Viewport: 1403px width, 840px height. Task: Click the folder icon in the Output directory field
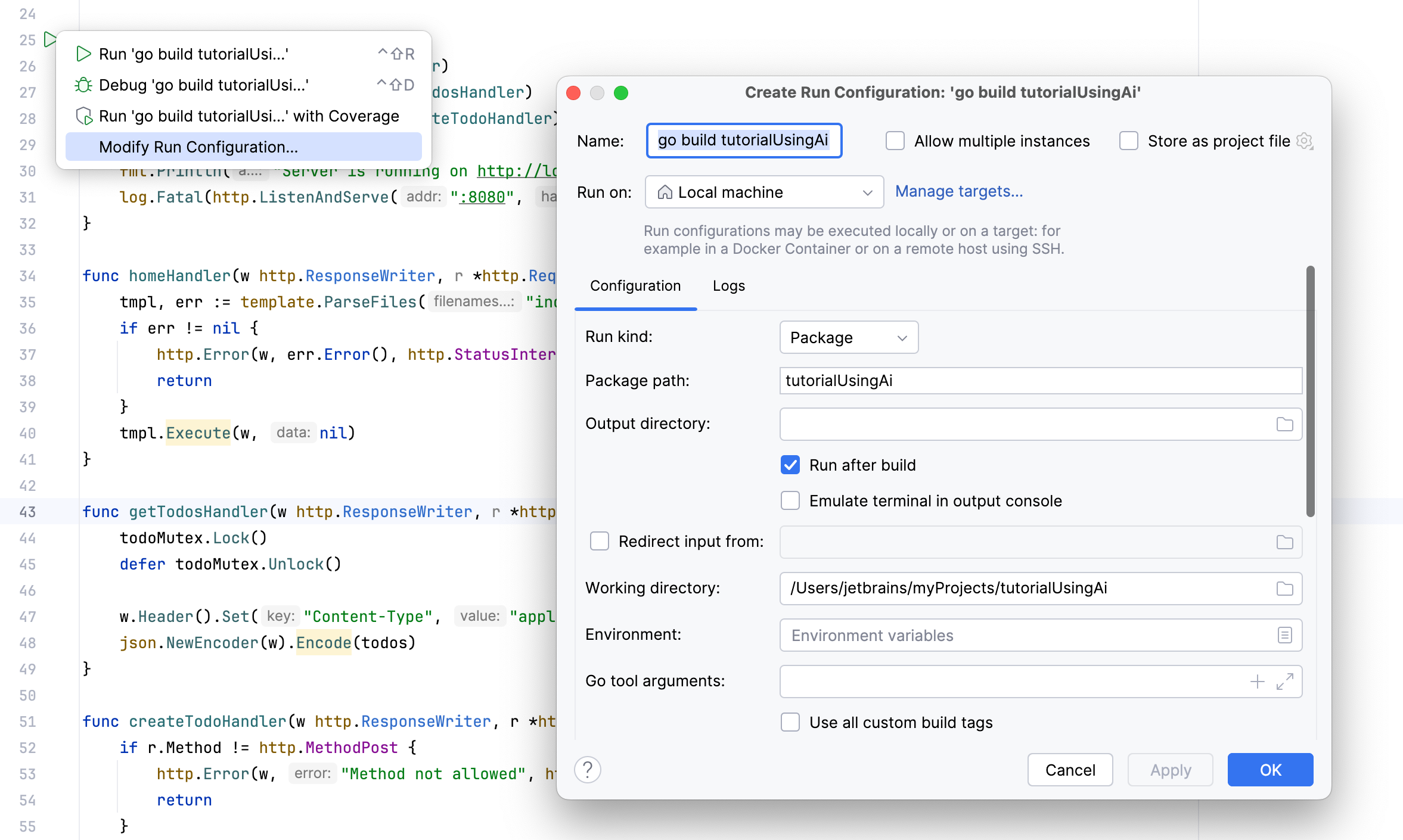(x=1284, y=424)
